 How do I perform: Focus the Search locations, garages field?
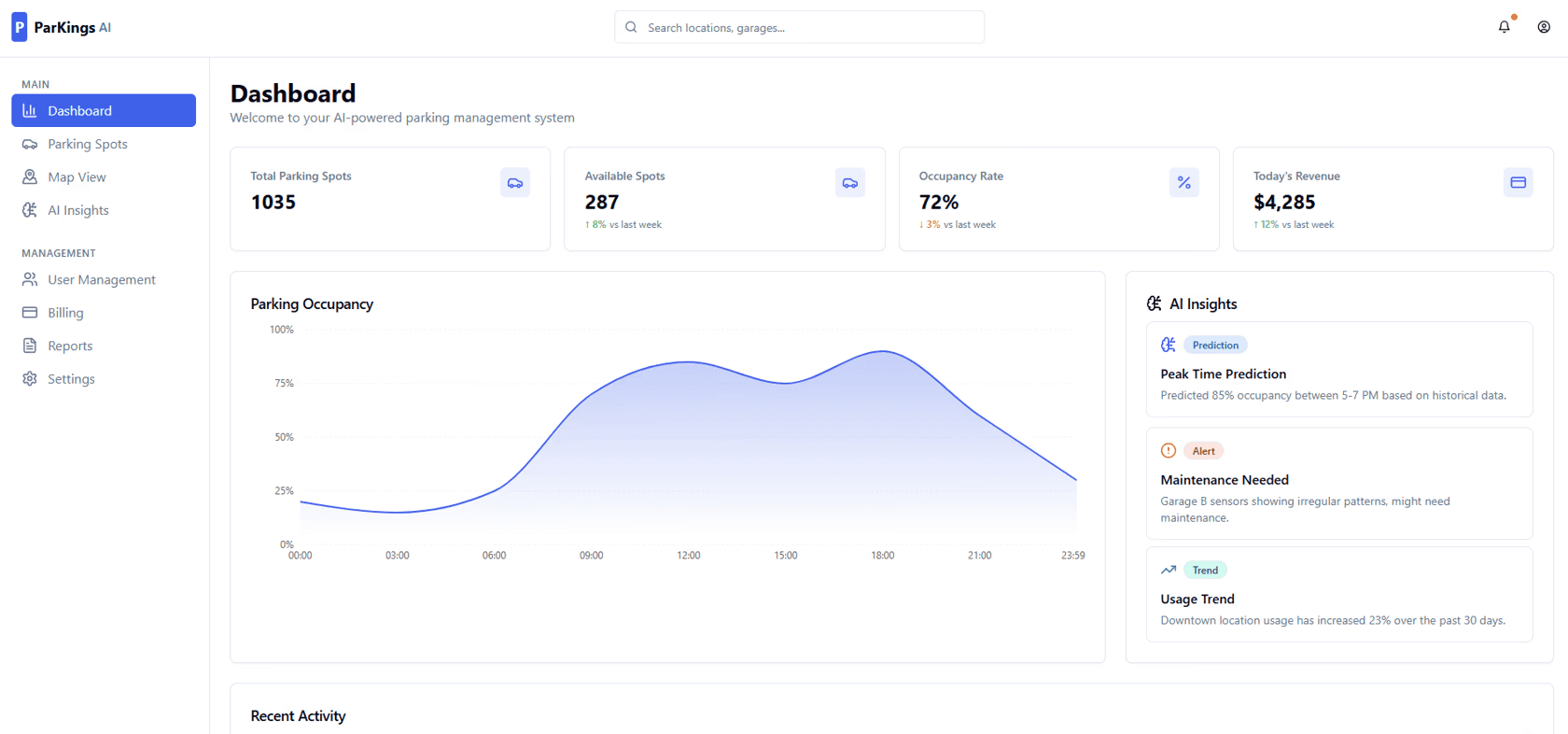(x=799, y=27)
